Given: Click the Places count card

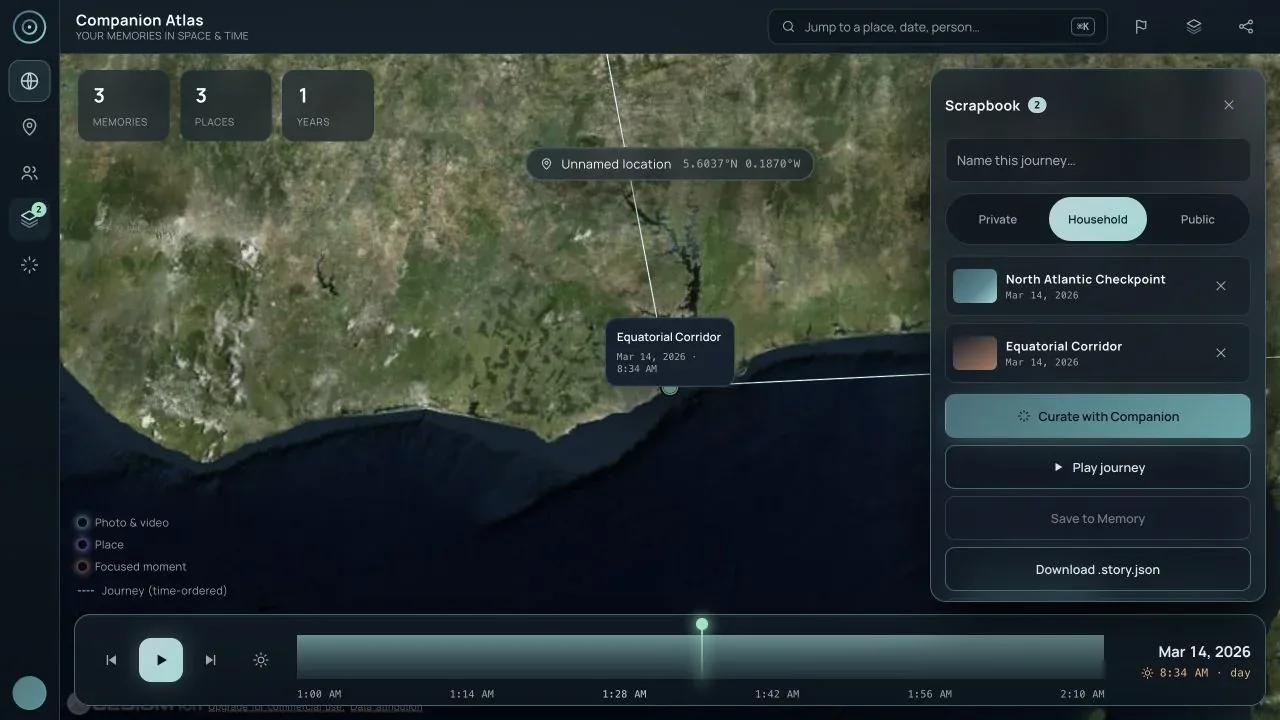Looking at the screenshot, I should [225, 105].
